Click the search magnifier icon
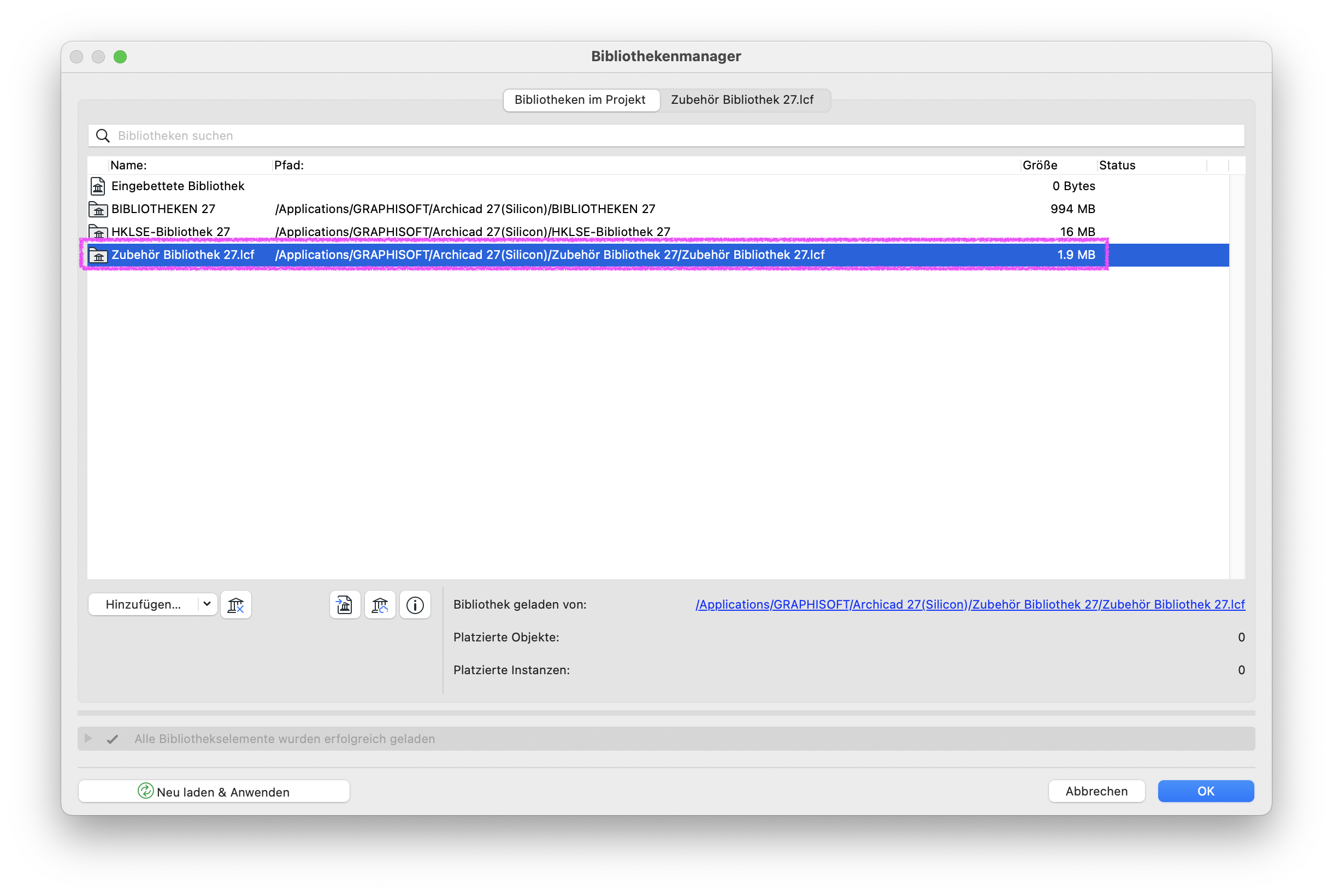The image size is (1333, 896). [103, 135]
